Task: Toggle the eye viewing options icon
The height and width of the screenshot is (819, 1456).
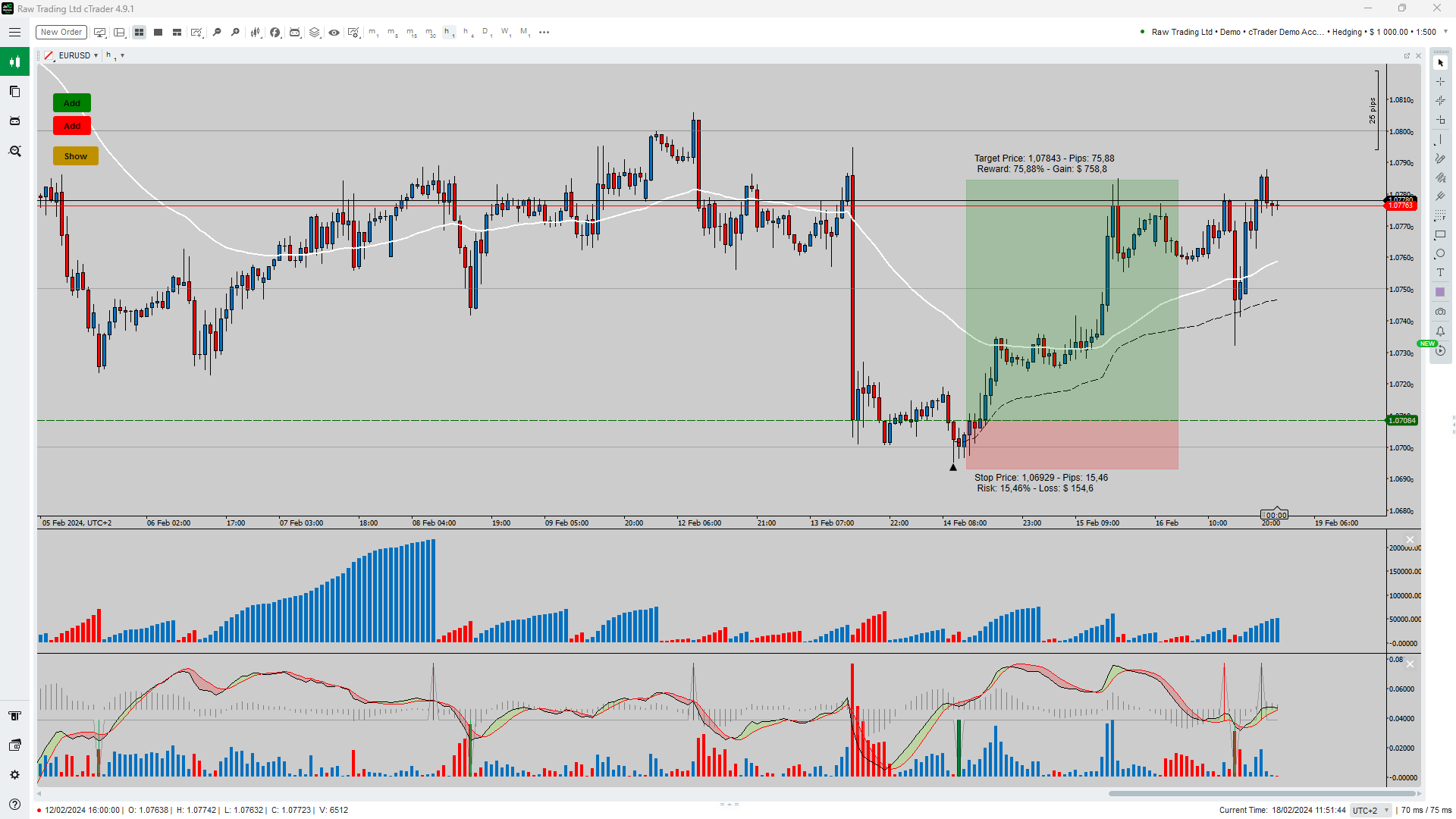Action: 334,32
